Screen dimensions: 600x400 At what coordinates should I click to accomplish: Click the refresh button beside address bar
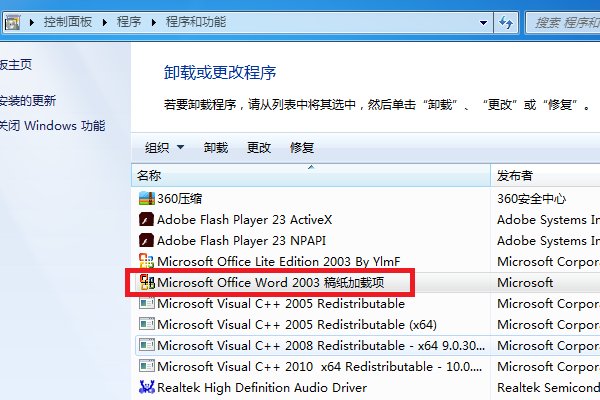(x=506, y=23)
